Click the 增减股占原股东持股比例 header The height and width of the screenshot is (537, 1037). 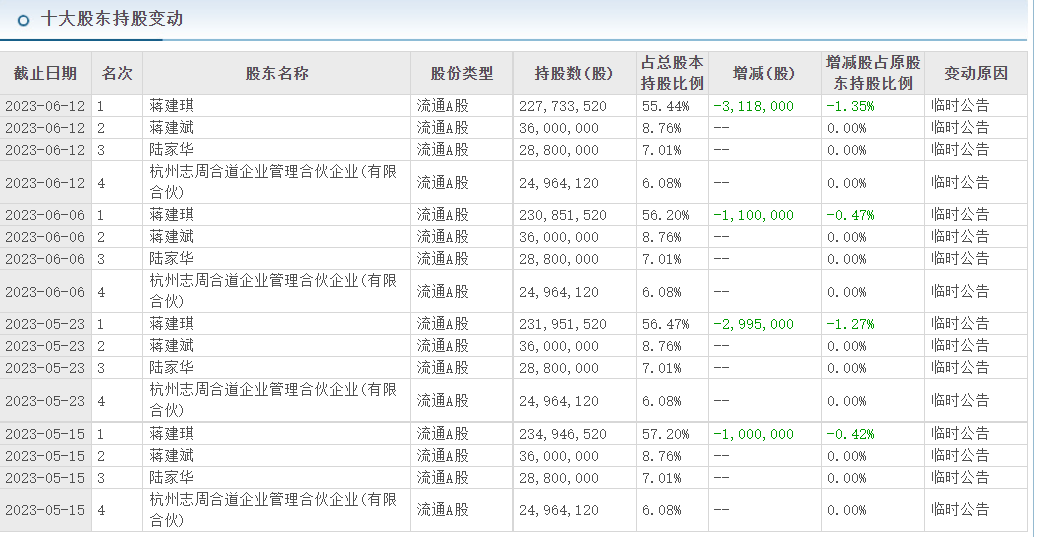click(873, 74)
